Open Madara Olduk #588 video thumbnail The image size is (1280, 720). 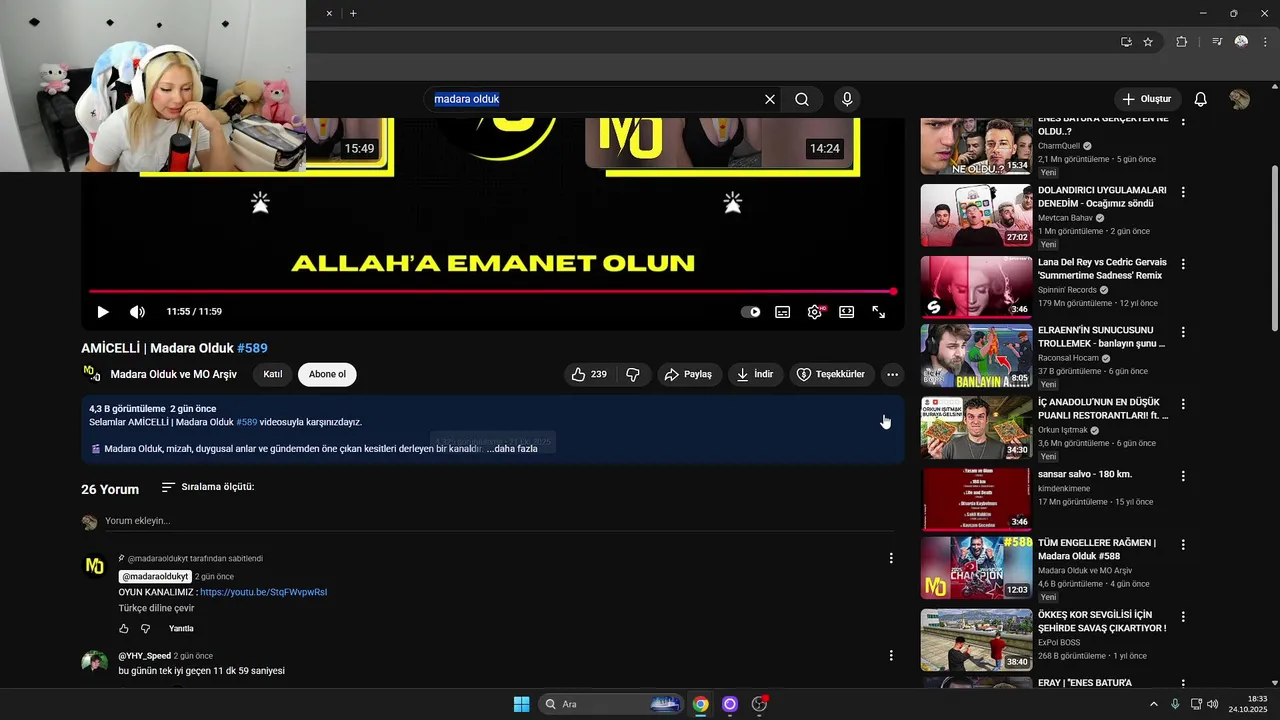click(976, 568)
